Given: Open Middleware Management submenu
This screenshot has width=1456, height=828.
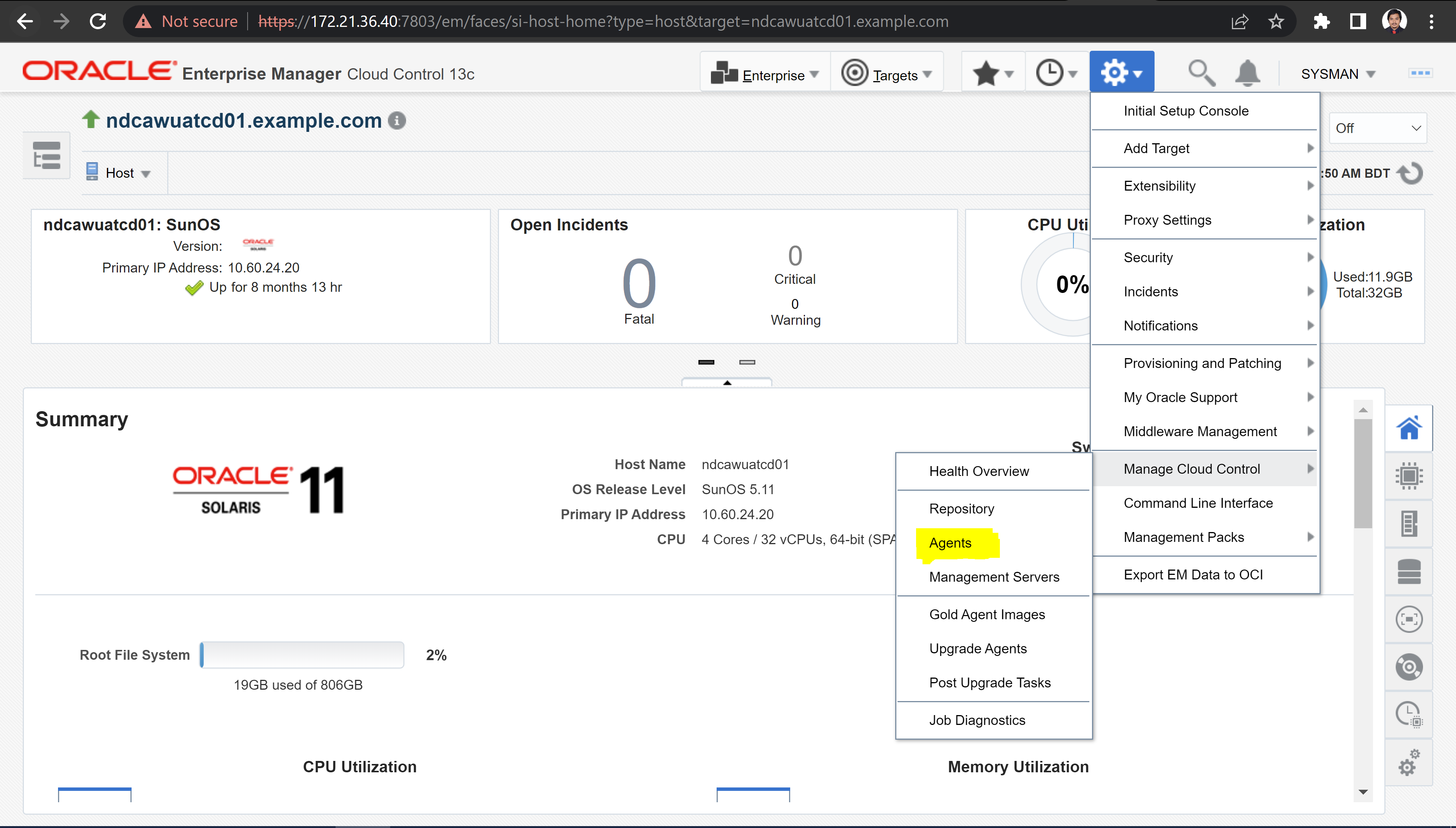Looking at the screenshot, I should [1205, 432].
